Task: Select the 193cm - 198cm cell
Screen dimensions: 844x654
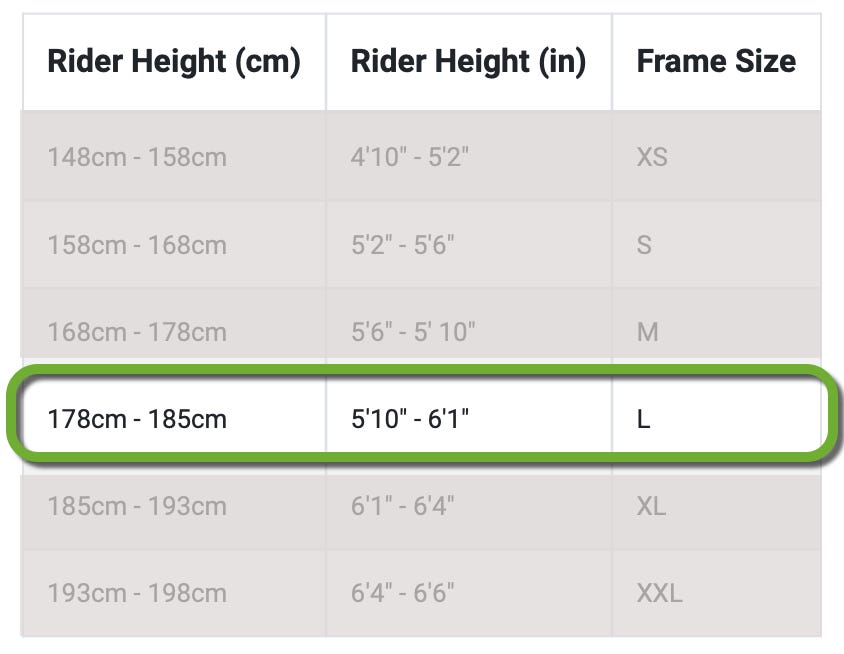Action: coord(137,592)
